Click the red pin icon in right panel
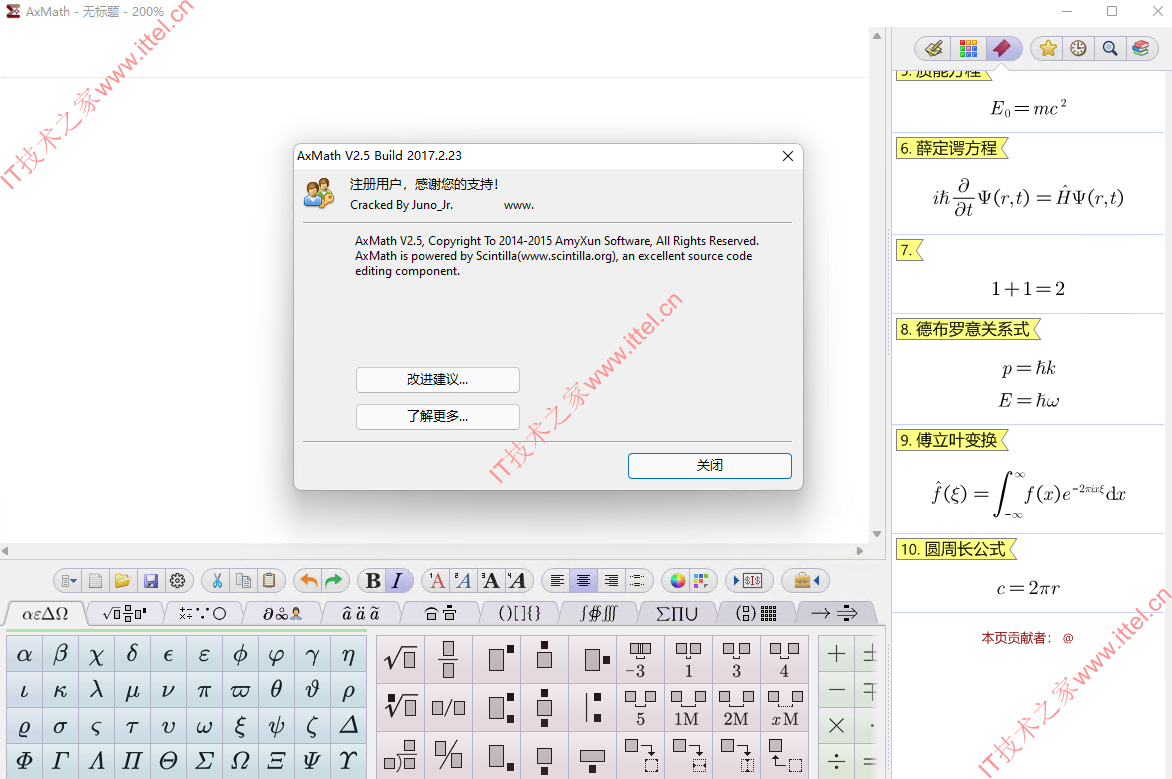The width and height of the screenshot is (1172, 779). pyautogui.click(x=1002, y=49)
